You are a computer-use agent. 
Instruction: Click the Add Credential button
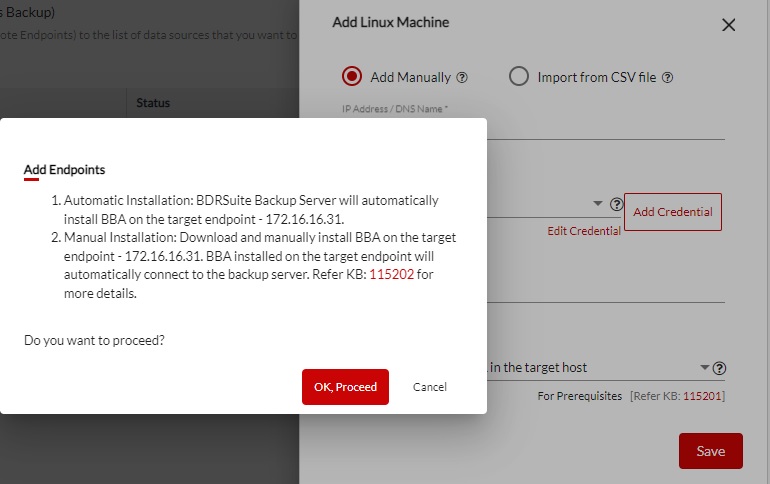click(x=673, y=212)
